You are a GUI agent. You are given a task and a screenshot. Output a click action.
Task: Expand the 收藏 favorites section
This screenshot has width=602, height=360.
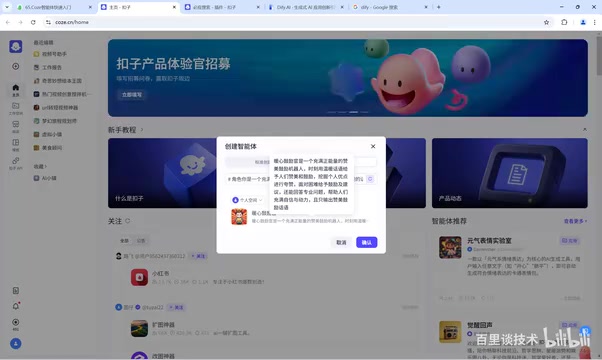pos(40,166)
